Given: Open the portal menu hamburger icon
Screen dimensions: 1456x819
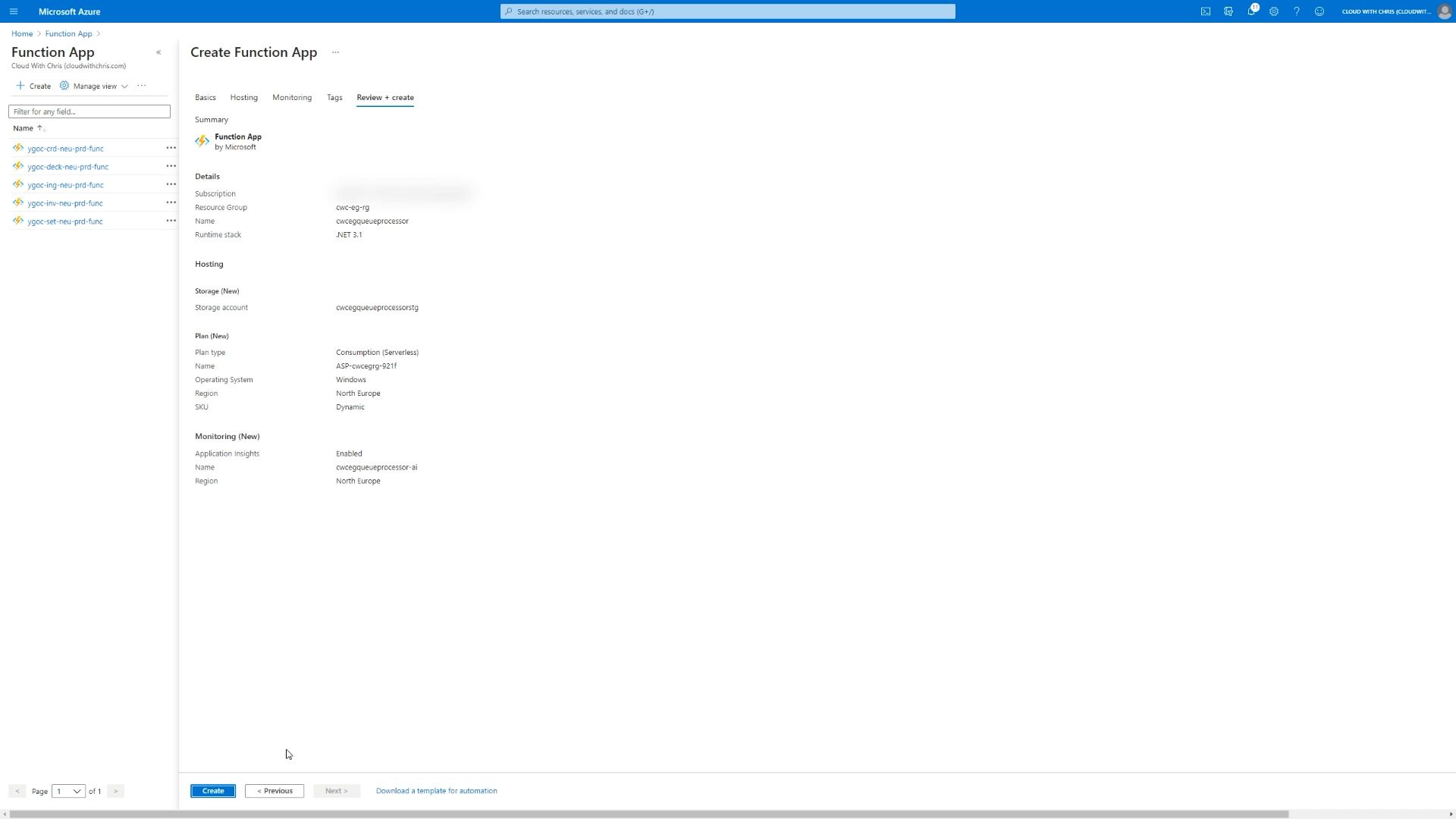Looking at the screenshot, I should coord(14,11).
